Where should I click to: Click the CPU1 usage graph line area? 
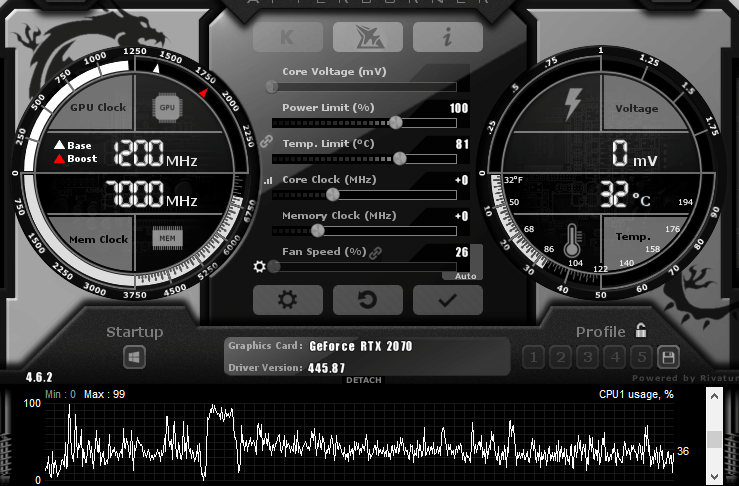pos(360,442)
